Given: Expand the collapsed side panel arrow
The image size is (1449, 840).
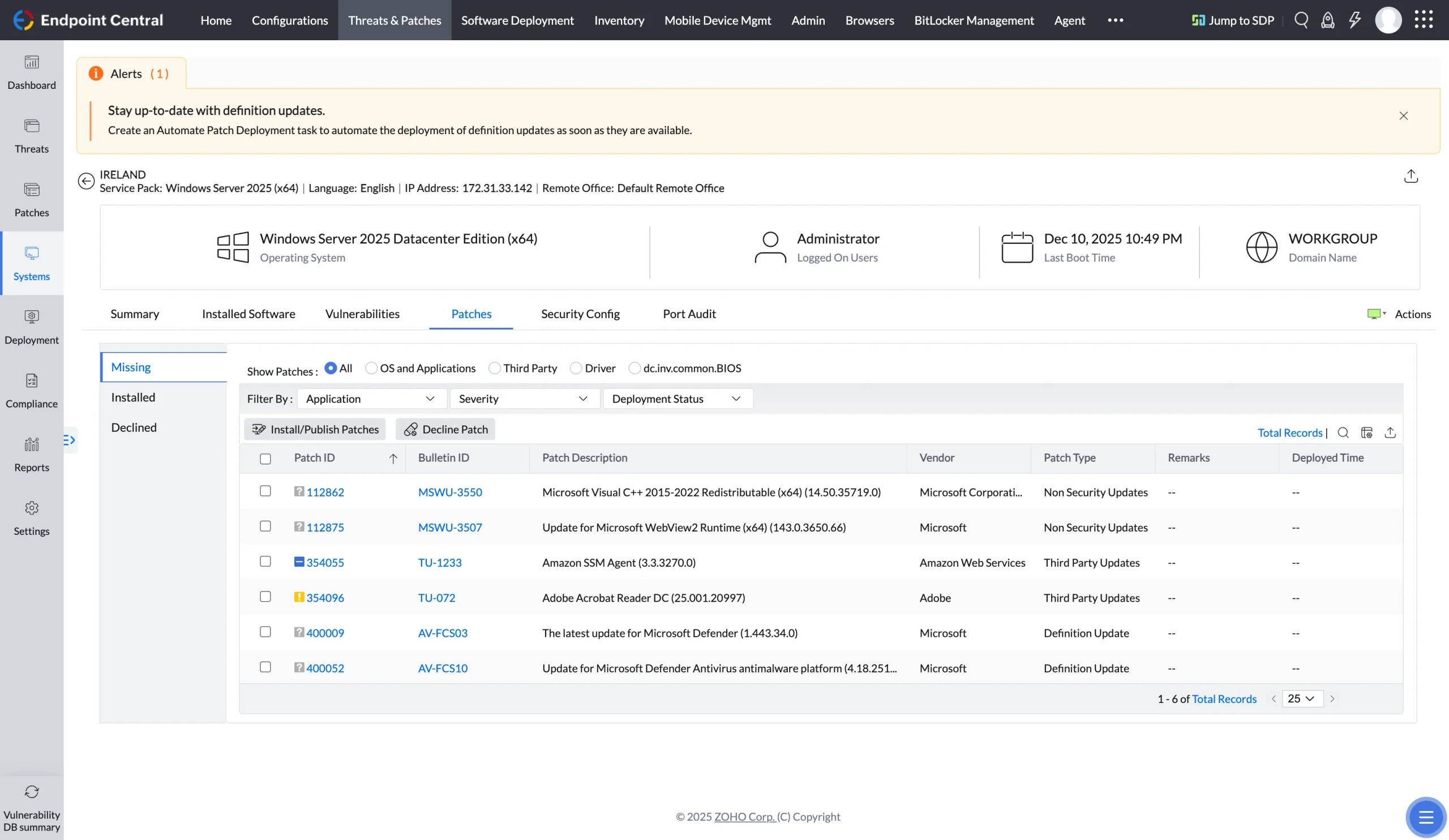Looking at the screenshot, I should click(x=69, y=440).
